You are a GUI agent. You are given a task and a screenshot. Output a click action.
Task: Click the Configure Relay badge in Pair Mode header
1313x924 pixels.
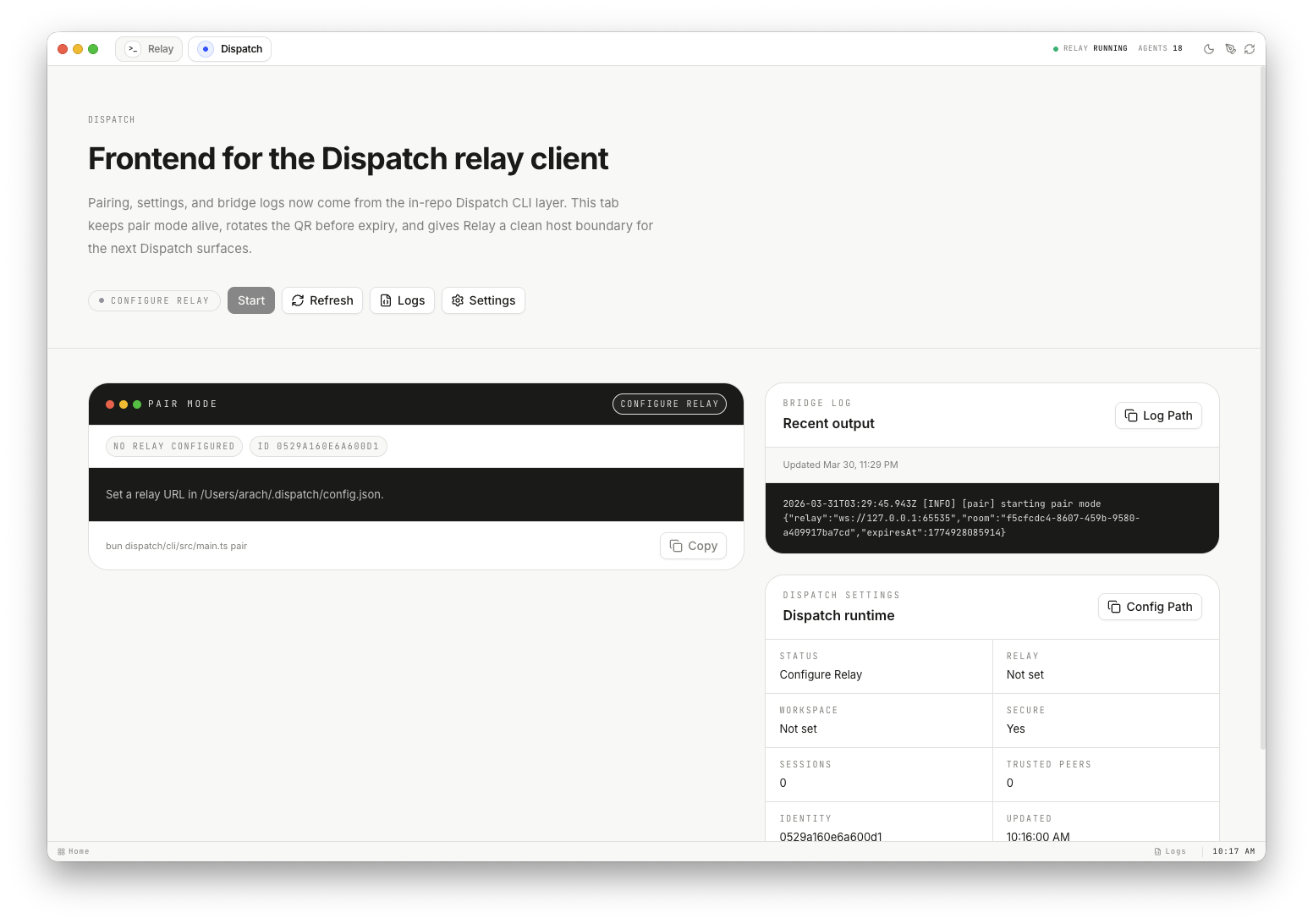tap(669, 404)
